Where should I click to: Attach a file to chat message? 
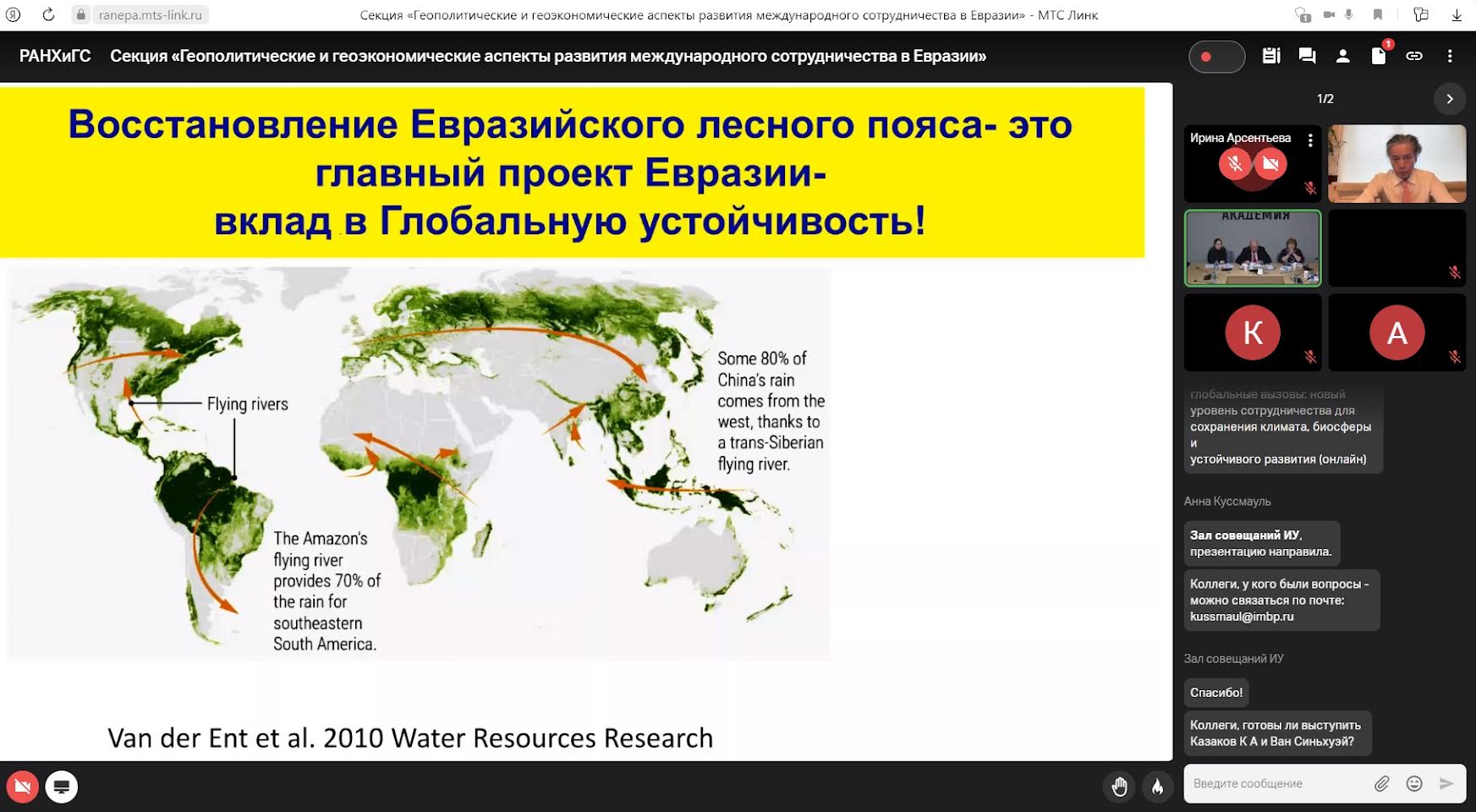1381,783
